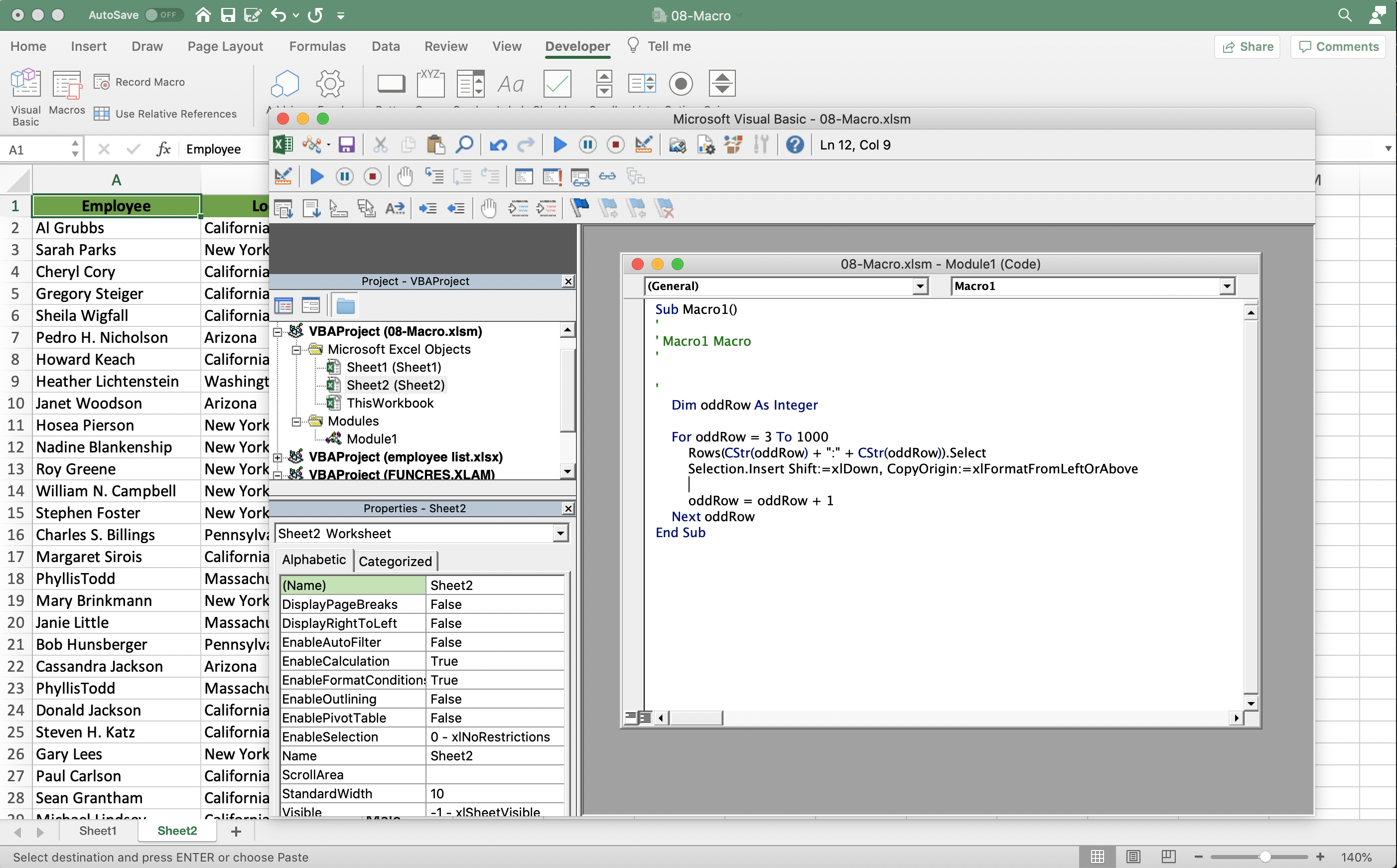Click the Visual Basic ribbon button
The height and width of the screenshot is (868, 1397).
[x=26, y=98]
